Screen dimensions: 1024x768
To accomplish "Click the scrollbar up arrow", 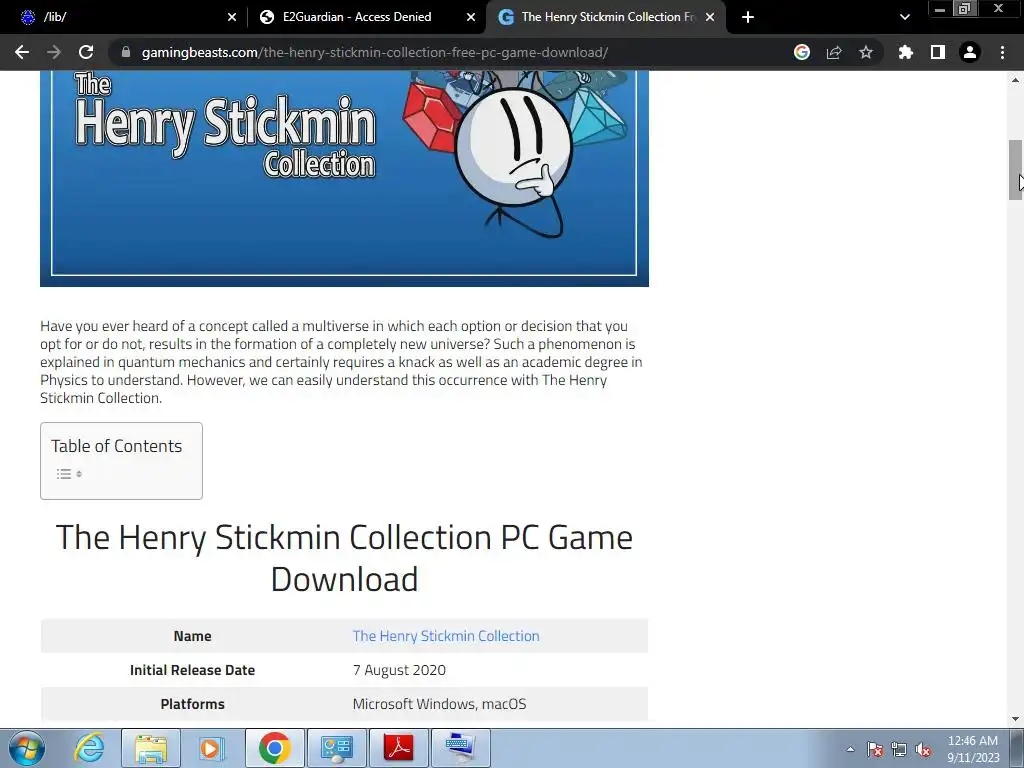I will (x=1016, y=80).
